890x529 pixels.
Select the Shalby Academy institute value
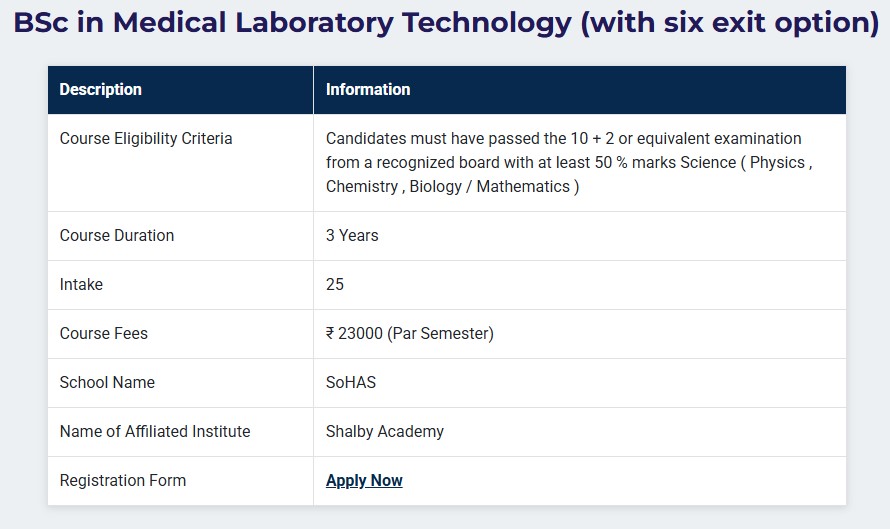[385, 432]
